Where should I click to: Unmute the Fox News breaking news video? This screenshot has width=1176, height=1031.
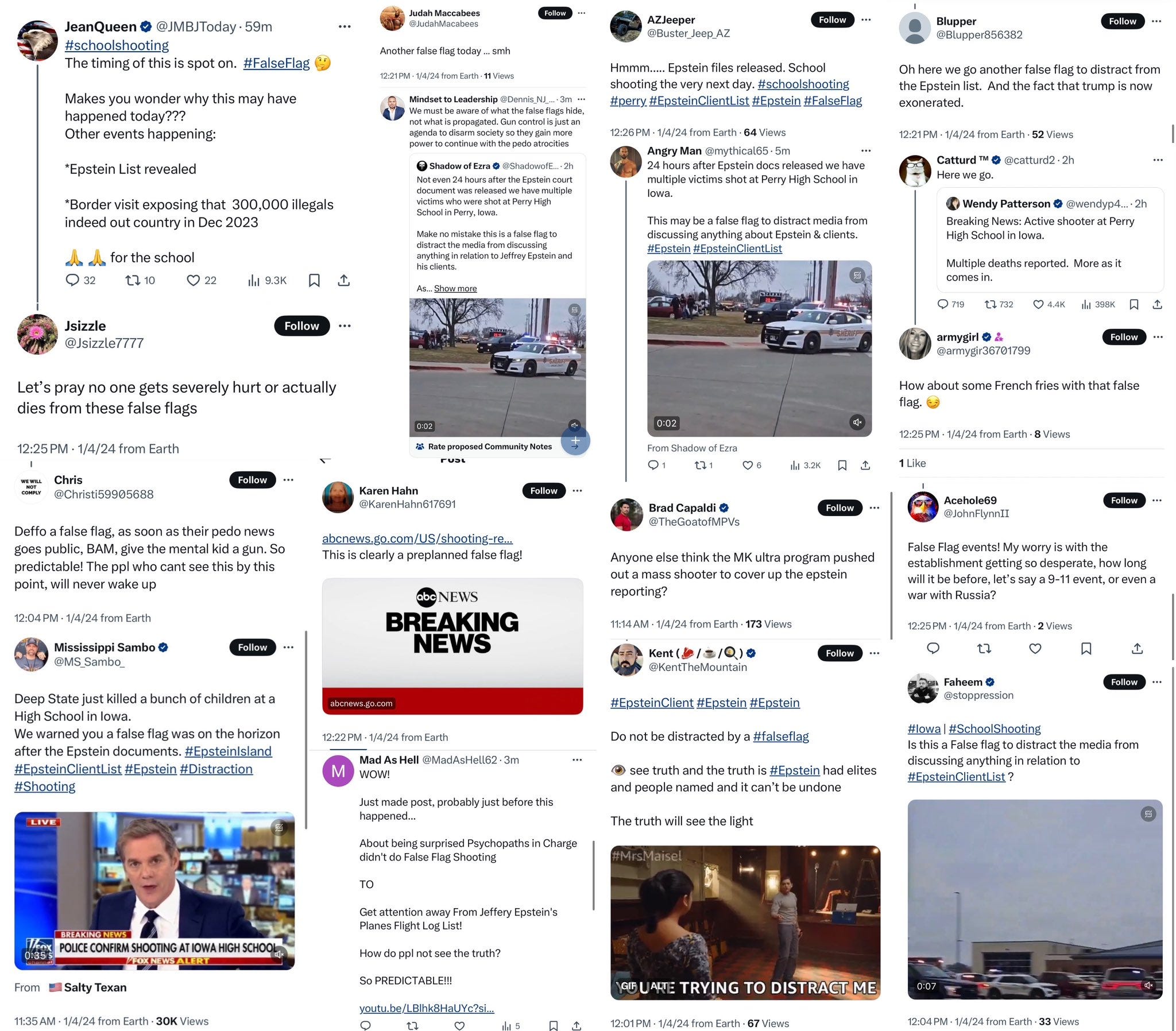(x=279, y=955)
